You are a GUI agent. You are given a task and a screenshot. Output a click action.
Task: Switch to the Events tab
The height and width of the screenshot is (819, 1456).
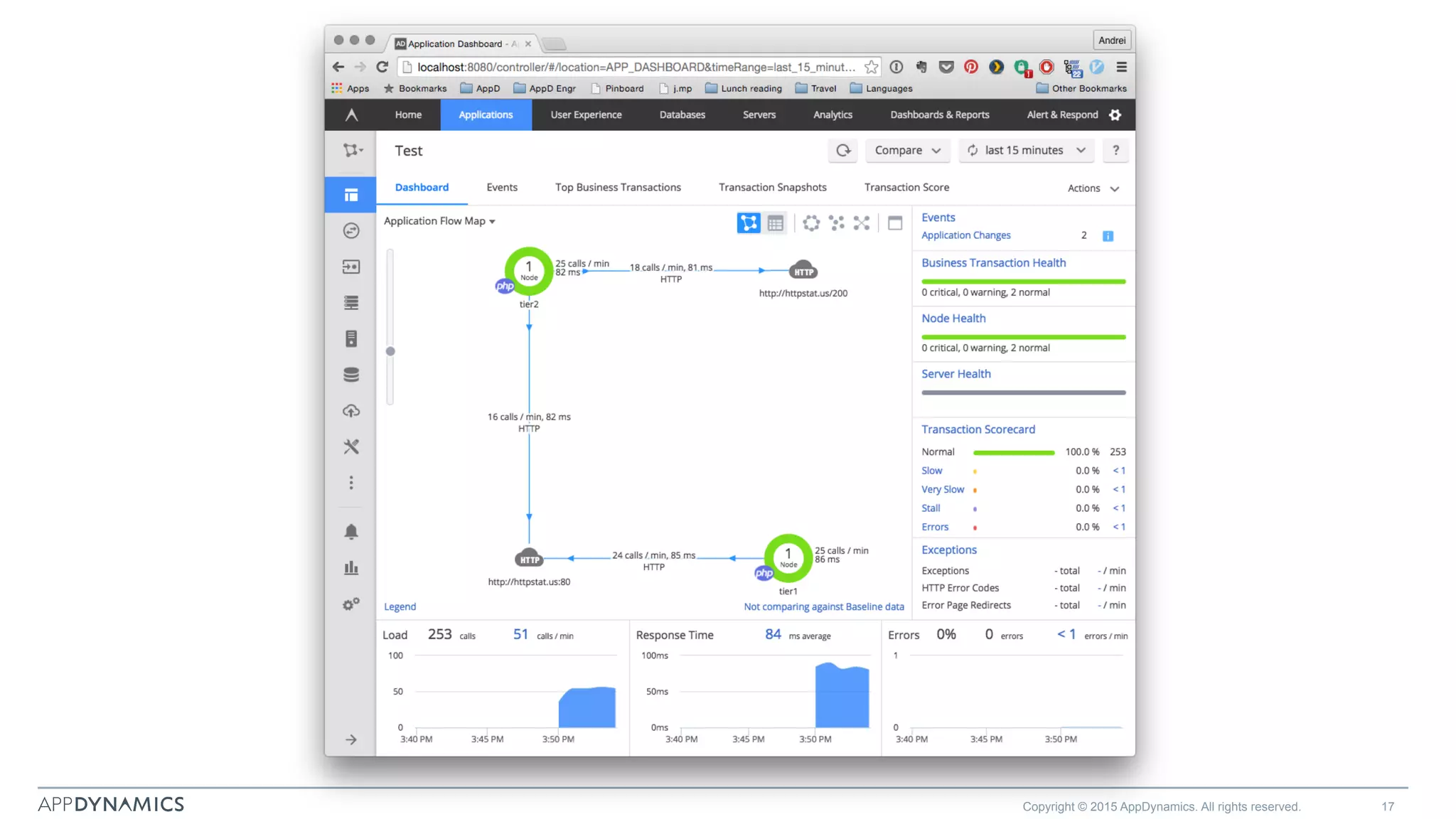click(x=502, y=187)
